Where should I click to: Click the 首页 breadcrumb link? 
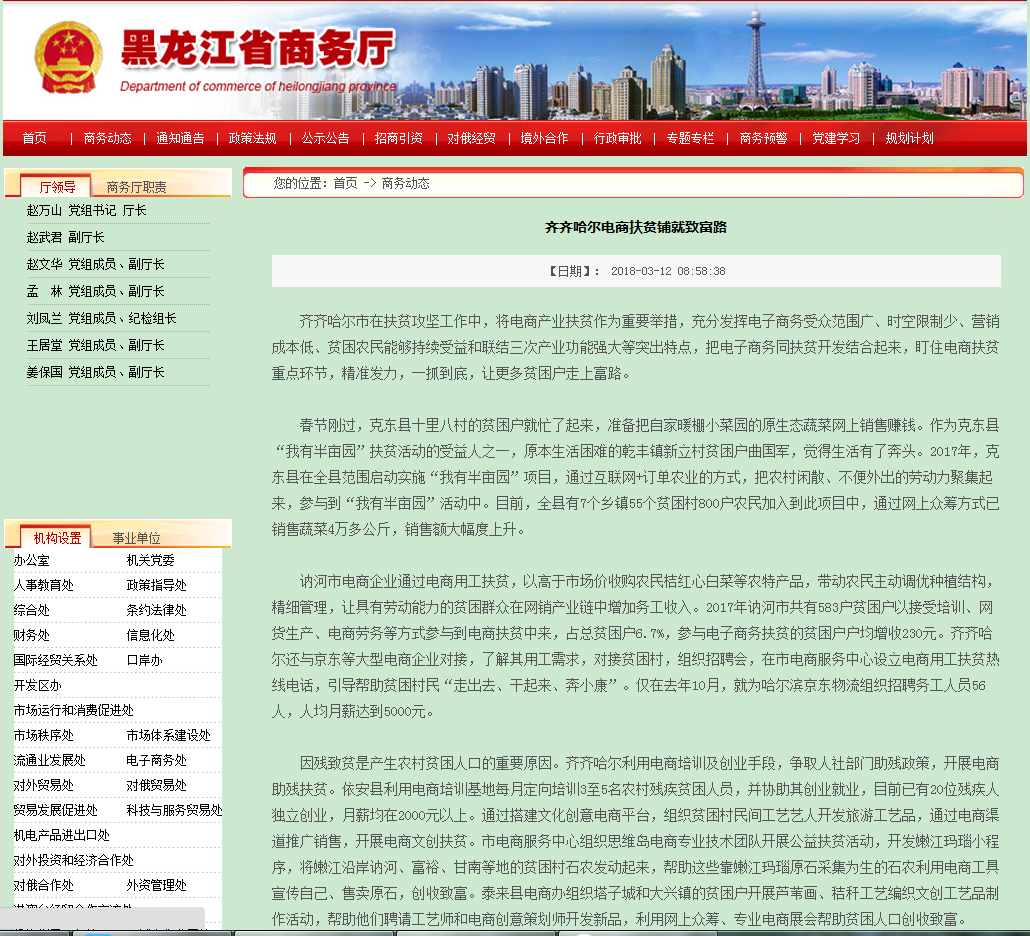click(x=346, y=183)
